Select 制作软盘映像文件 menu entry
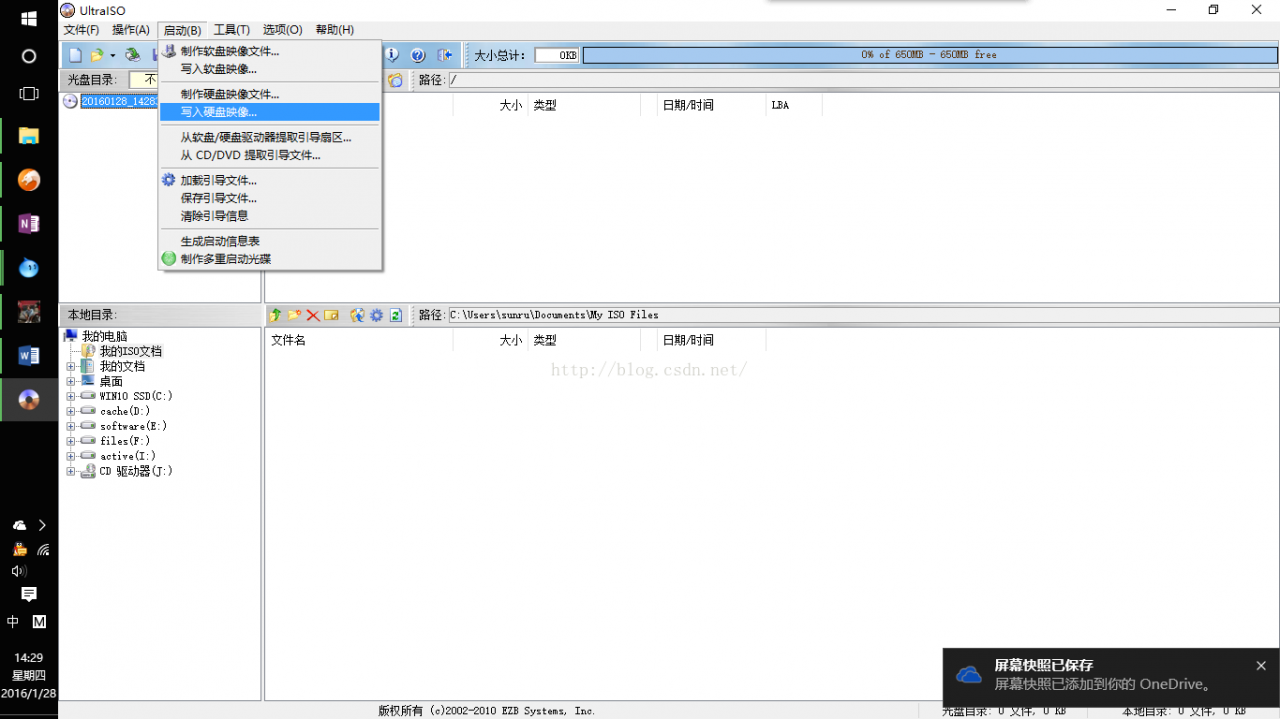 point(230,51)
